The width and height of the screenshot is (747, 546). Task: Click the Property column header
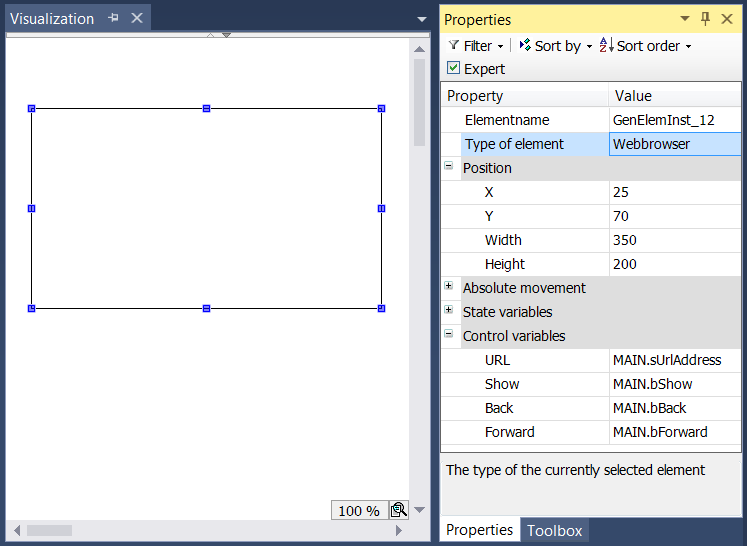525,96
